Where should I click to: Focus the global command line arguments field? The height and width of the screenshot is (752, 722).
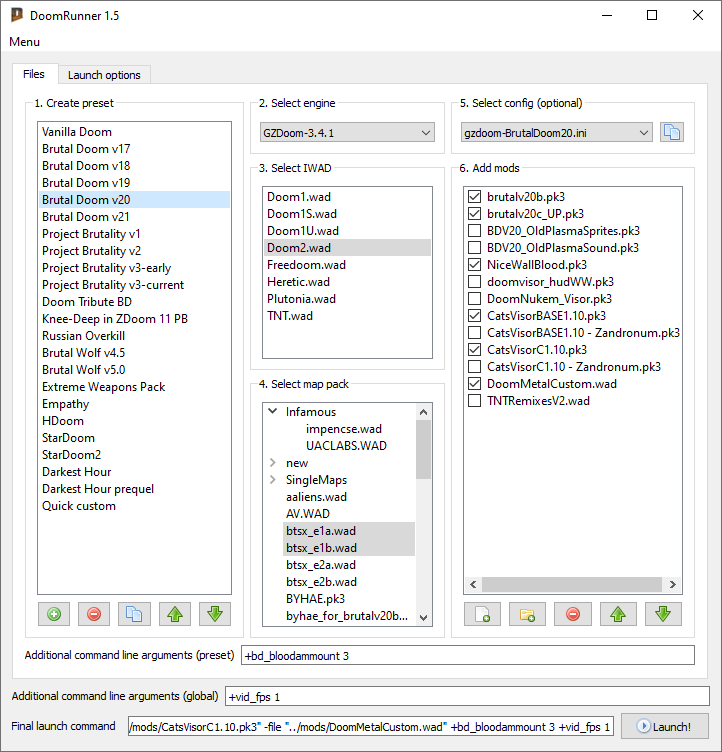467,696
